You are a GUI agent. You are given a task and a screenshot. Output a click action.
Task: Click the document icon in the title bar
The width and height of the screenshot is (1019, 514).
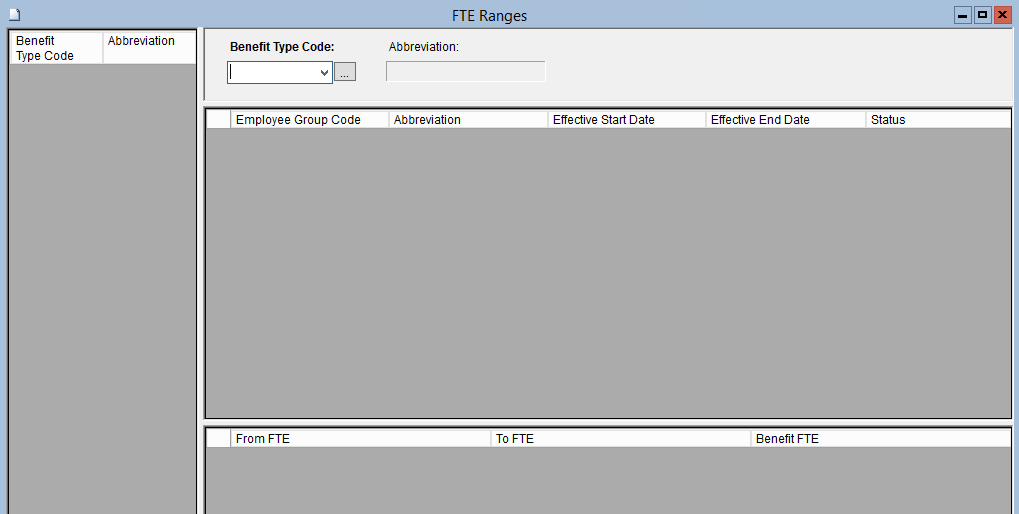click(14, 15)
